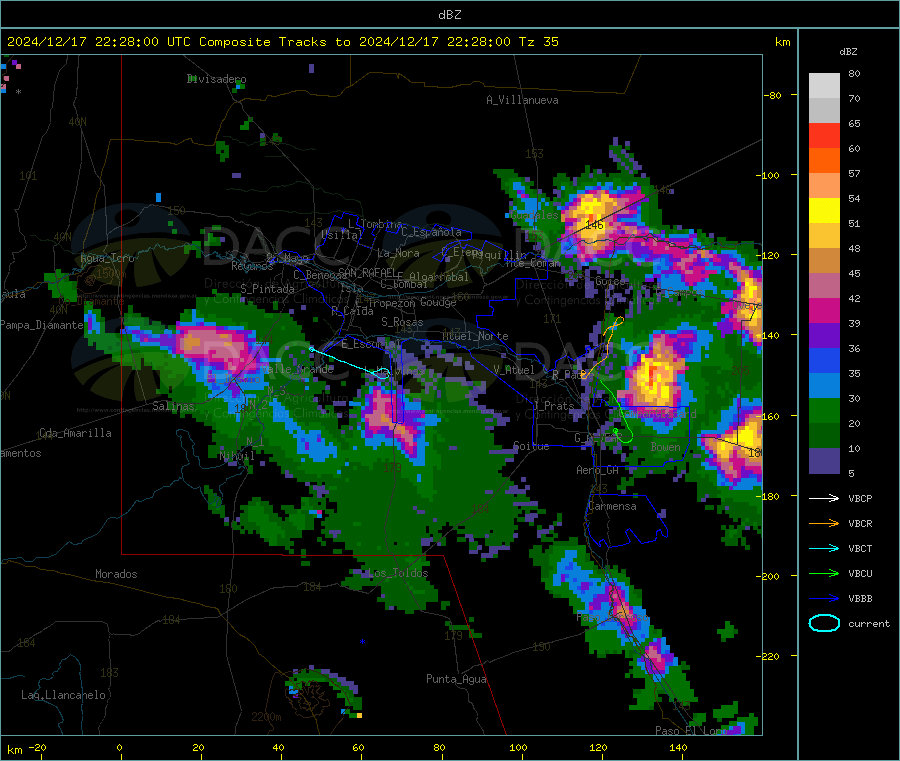
Task: Click the 'Cda_Amarilla' place label
Action: point(75,433)
